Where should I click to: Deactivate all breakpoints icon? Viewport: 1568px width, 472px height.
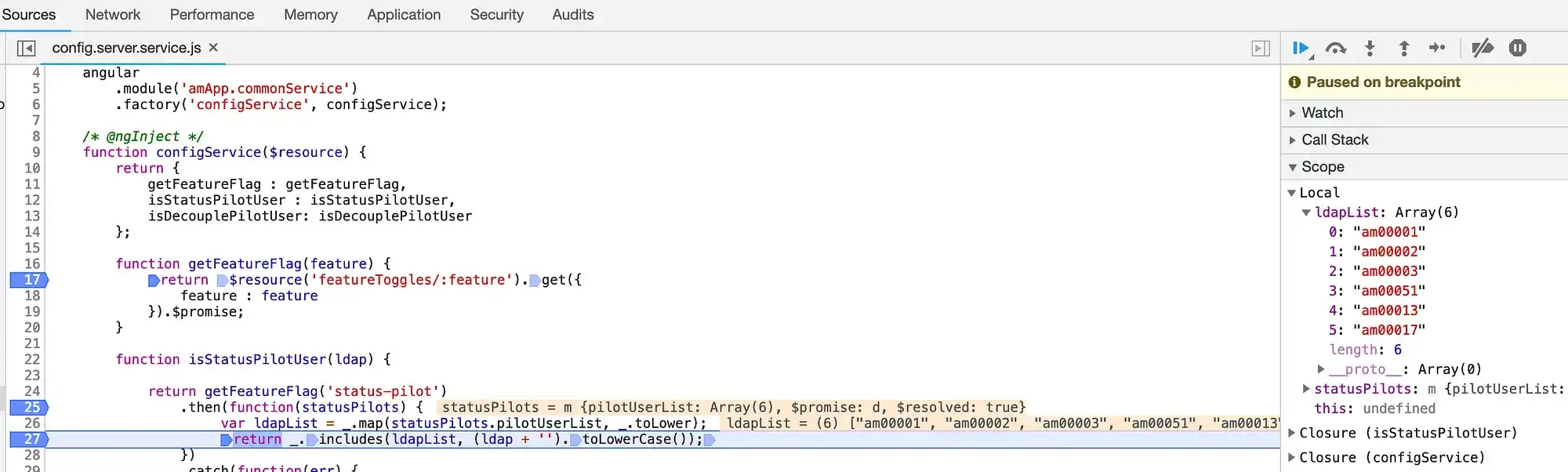tap(1483, 49)
